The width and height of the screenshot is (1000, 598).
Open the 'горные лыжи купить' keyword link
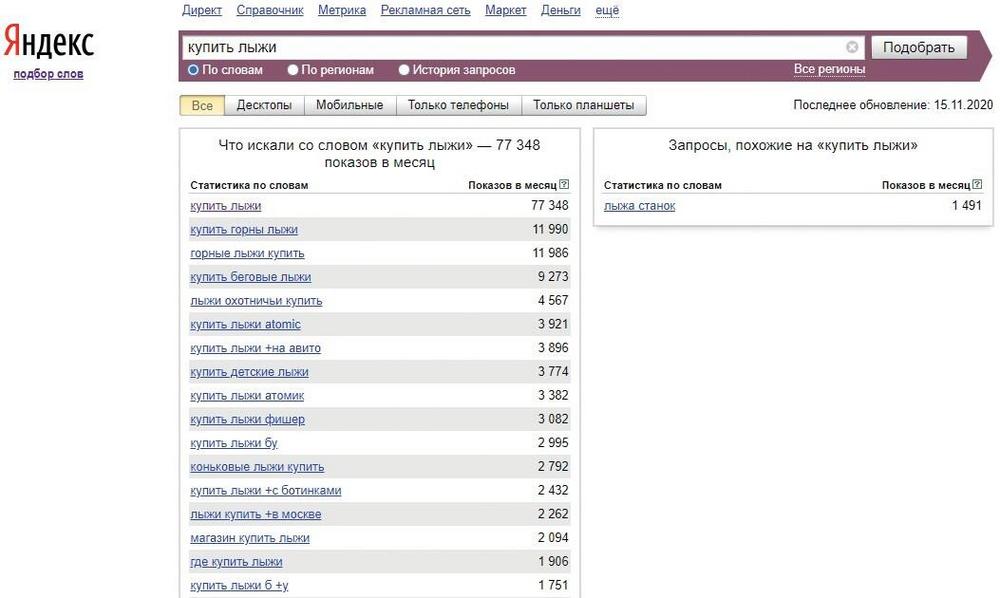pyautogui.click(x=247, y=253)
